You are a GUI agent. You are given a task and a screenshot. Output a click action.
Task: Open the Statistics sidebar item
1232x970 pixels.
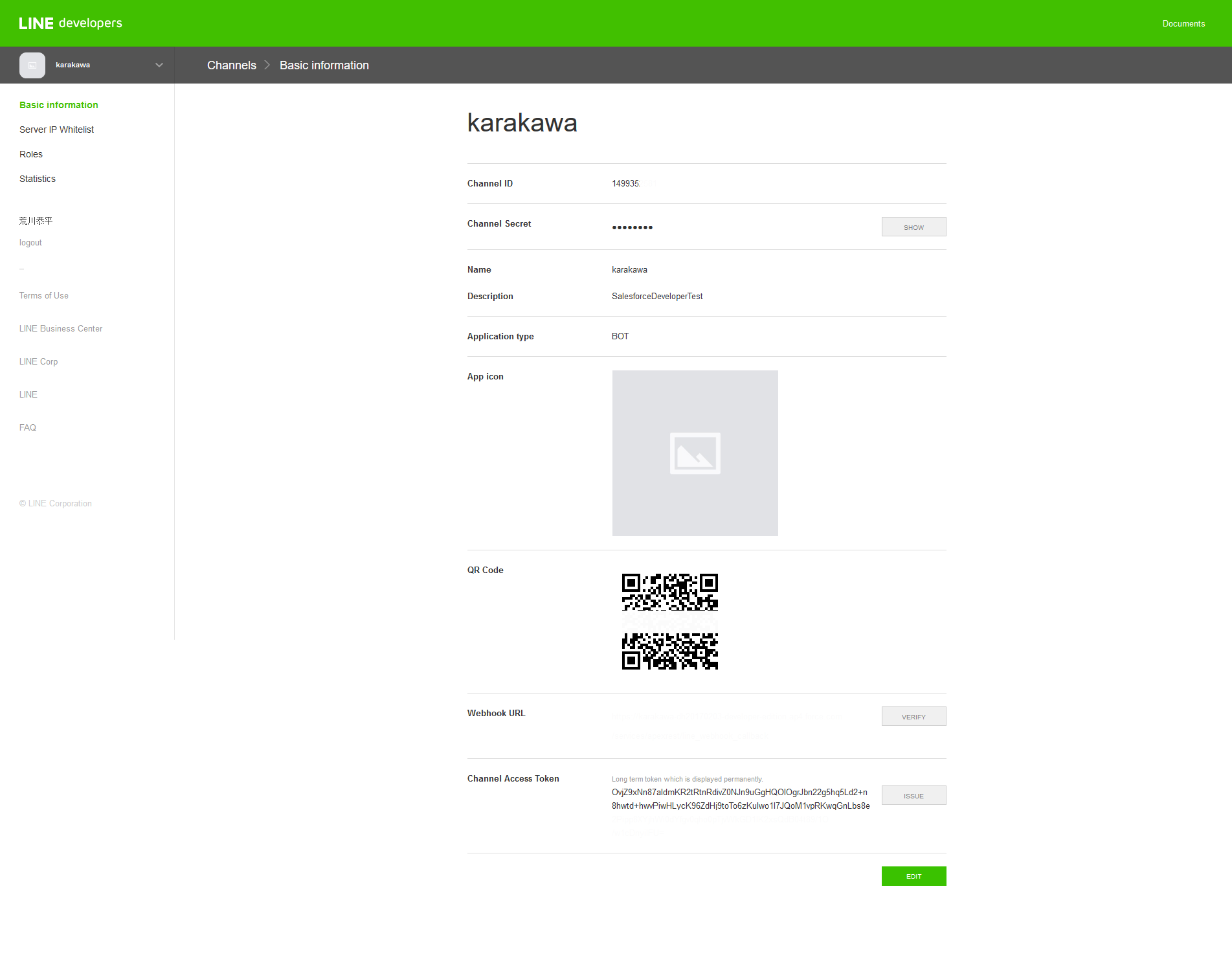coord(38,179)
